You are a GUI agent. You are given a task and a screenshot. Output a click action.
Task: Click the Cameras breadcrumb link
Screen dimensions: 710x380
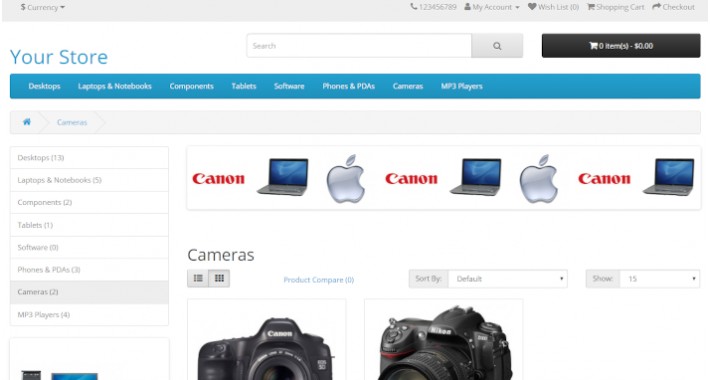click(x=72, y=122)
